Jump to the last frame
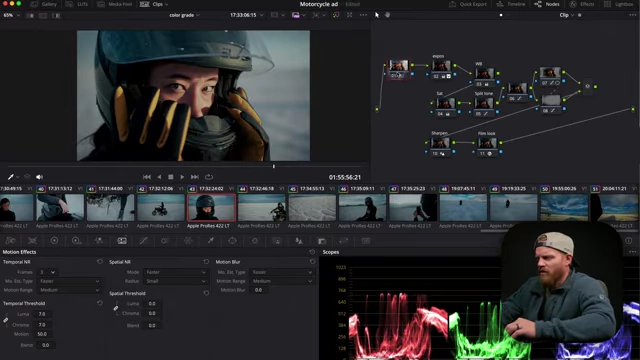 click(x=195, y=177)
